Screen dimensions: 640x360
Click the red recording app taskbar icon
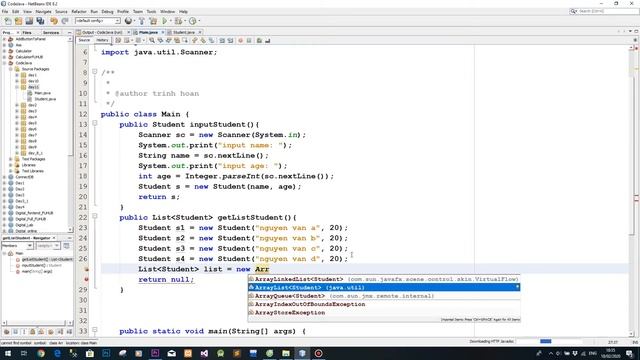[x=318, y=353]
